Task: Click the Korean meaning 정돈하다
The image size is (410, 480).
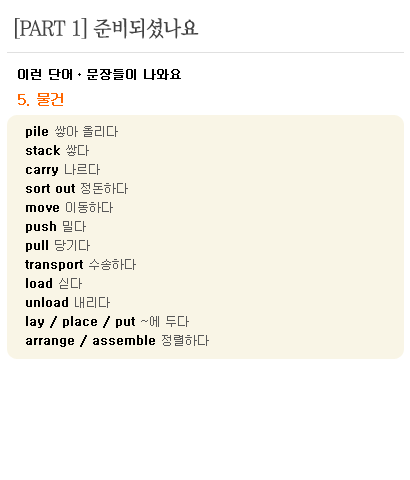Action: coord(104,189)
